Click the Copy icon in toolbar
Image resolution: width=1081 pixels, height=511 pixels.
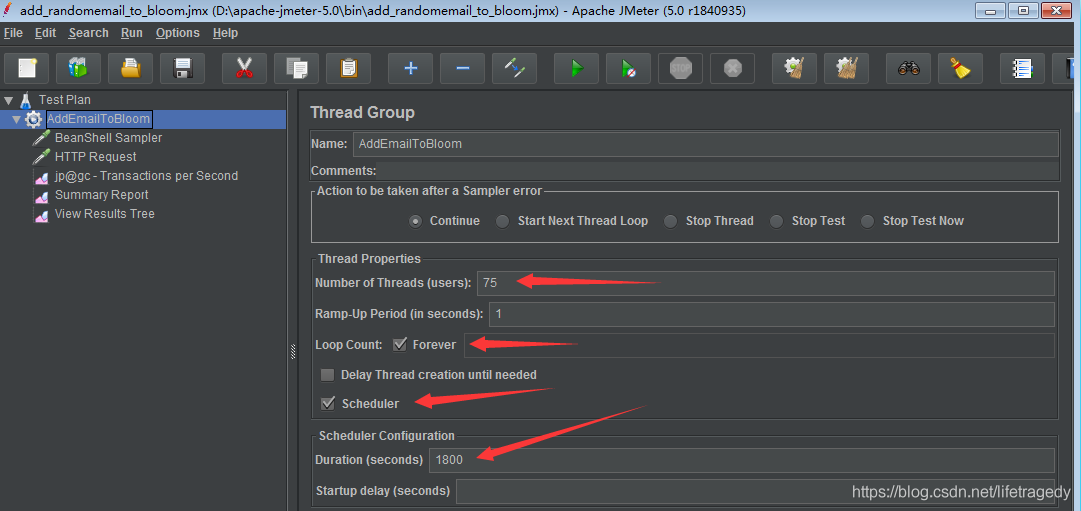[296, 68]
